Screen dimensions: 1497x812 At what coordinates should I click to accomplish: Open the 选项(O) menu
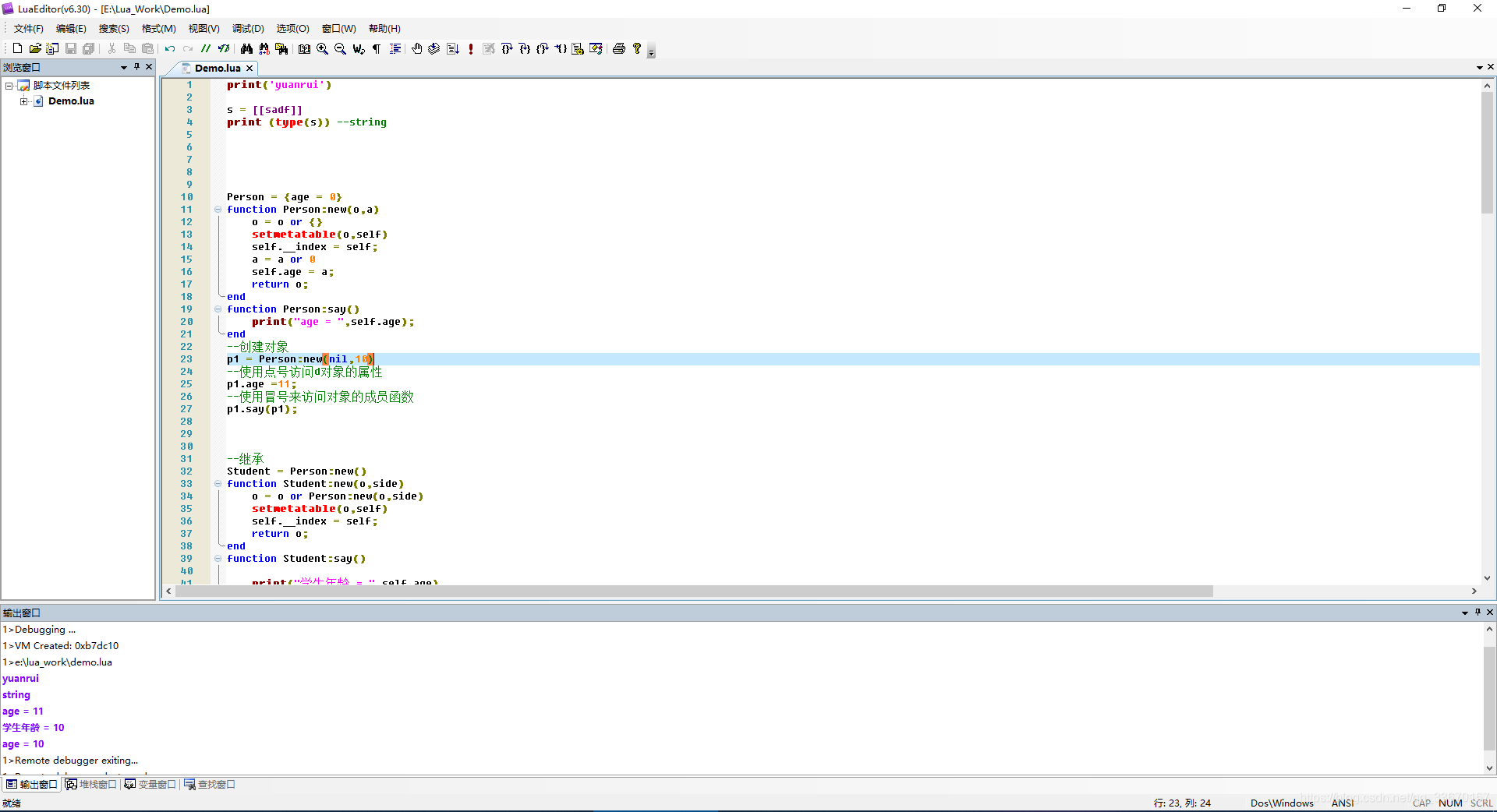pyautogui.click(x=293, y=29)
